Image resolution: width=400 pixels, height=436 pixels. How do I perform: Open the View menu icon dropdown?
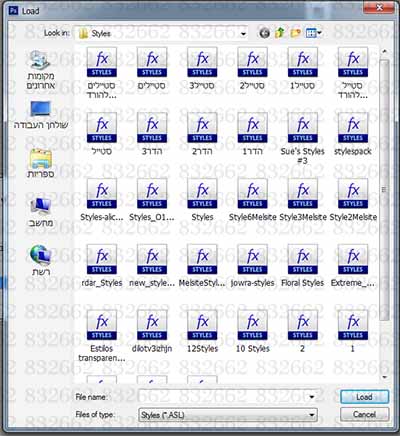(x=313, y=33)
